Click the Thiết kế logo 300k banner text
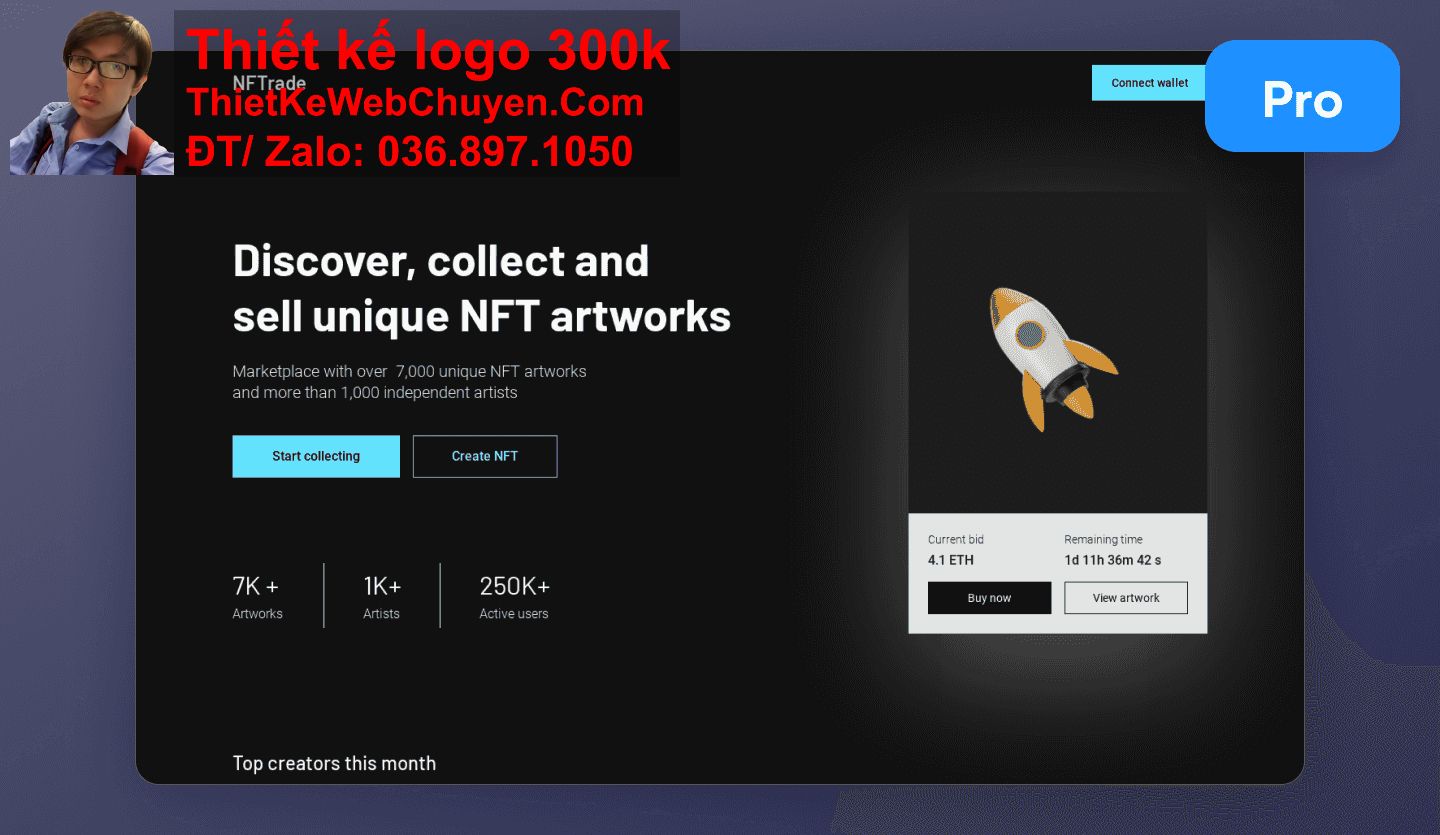1440x835 pixels. (x=428, y=50)
